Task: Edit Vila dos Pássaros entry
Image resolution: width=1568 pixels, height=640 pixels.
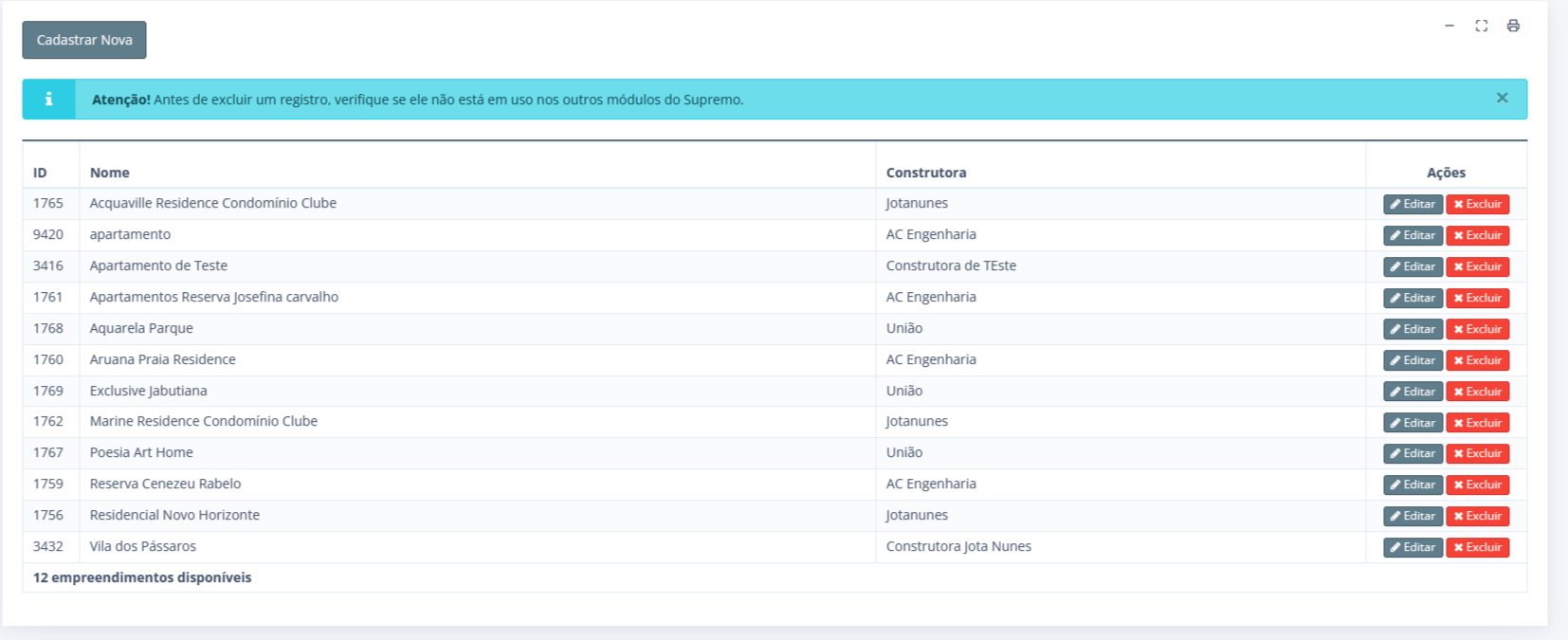Action: coord(1413,547)
